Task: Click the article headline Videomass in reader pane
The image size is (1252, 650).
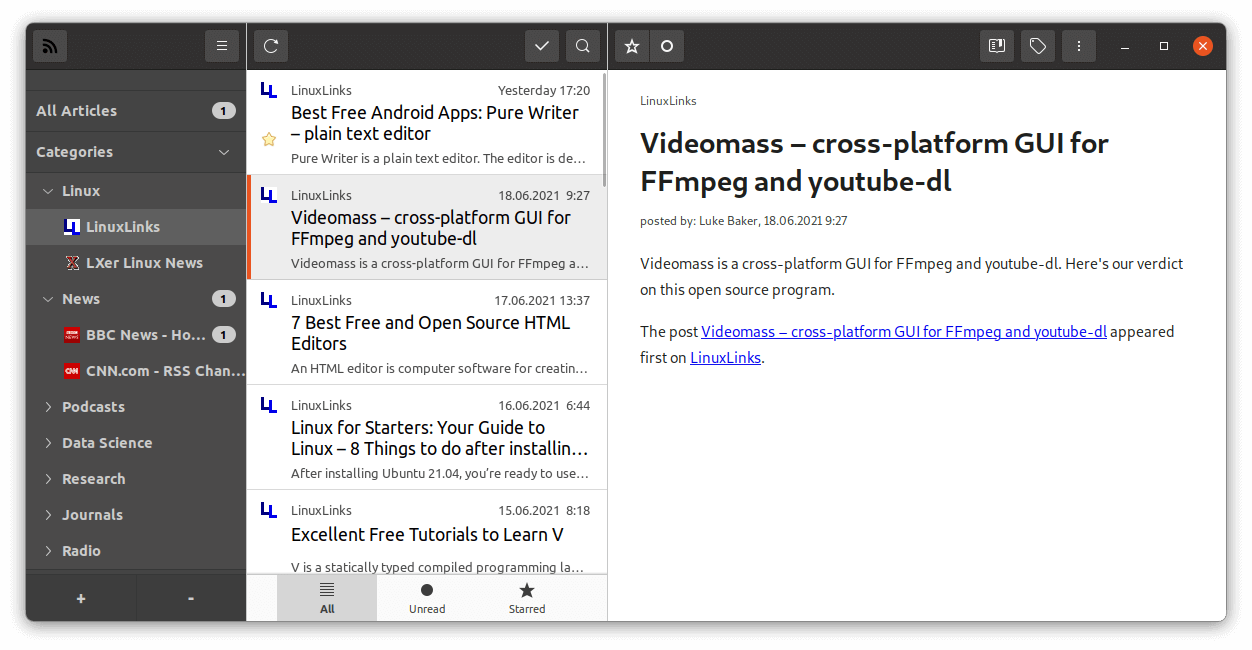Action: [x=874, y=162]
